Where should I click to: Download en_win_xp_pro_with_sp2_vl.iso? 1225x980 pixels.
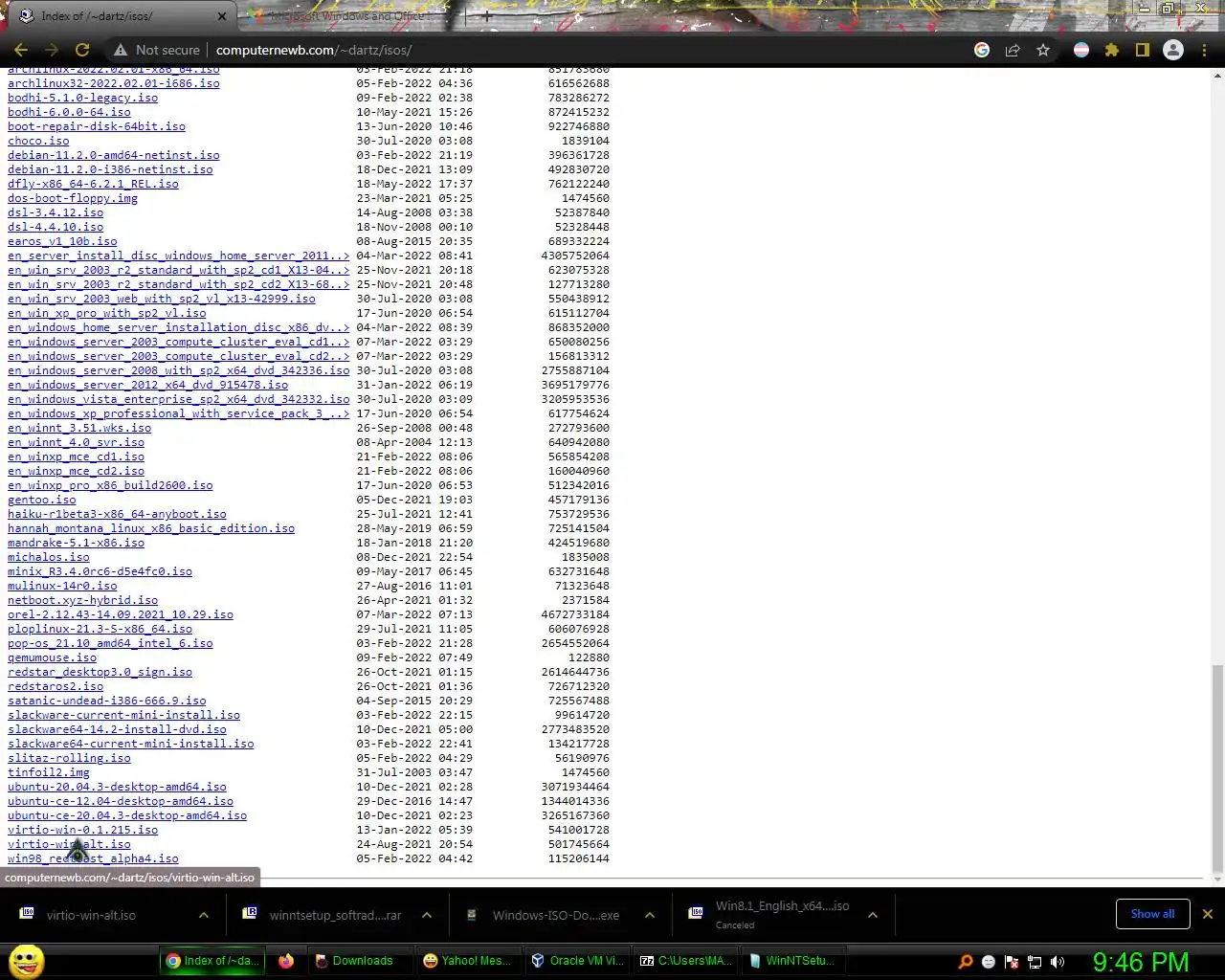click(x=107, y=313)
